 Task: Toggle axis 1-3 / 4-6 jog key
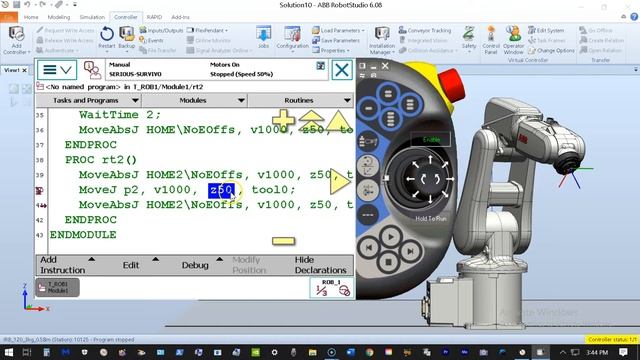coord(368,191)
